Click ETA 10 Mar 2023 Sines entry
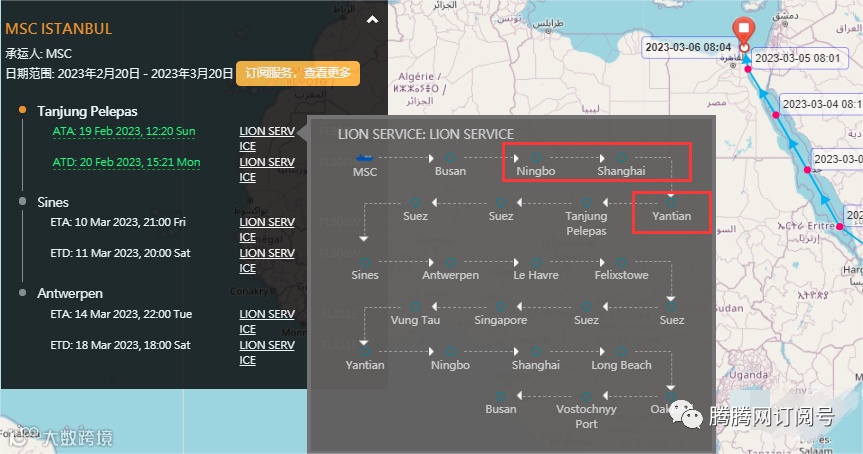The image size is (863, 454). click(118, 222)
